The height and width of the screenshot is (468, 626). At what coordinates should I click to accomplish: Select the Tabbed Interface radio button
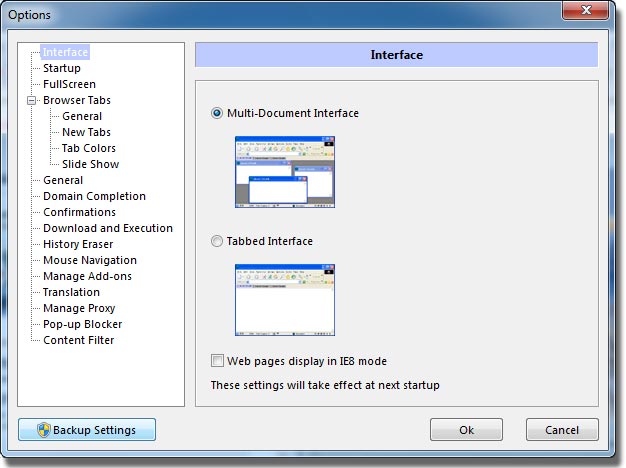pos(217,241)
